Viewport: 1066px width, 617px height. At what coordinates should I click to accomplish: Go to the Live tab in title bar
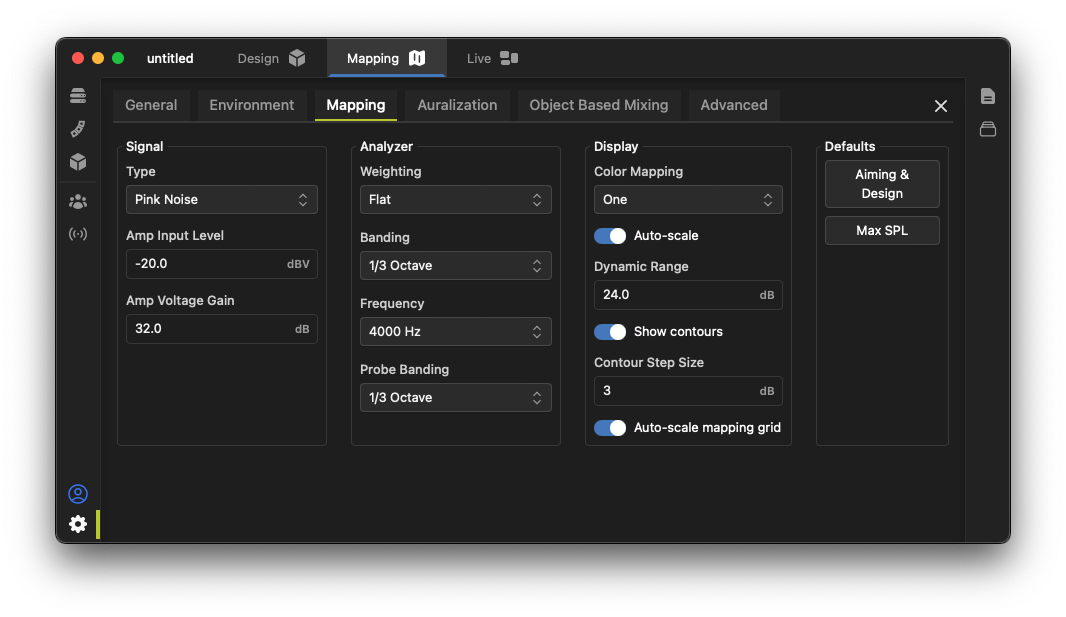point(492,58)
